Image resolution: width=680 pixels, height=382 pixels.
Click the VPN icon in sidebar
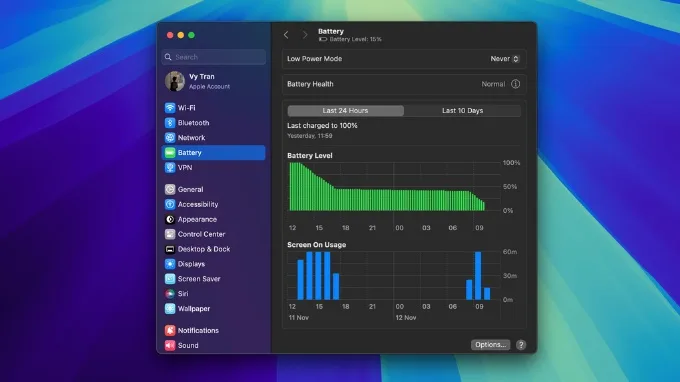point(170,167)
